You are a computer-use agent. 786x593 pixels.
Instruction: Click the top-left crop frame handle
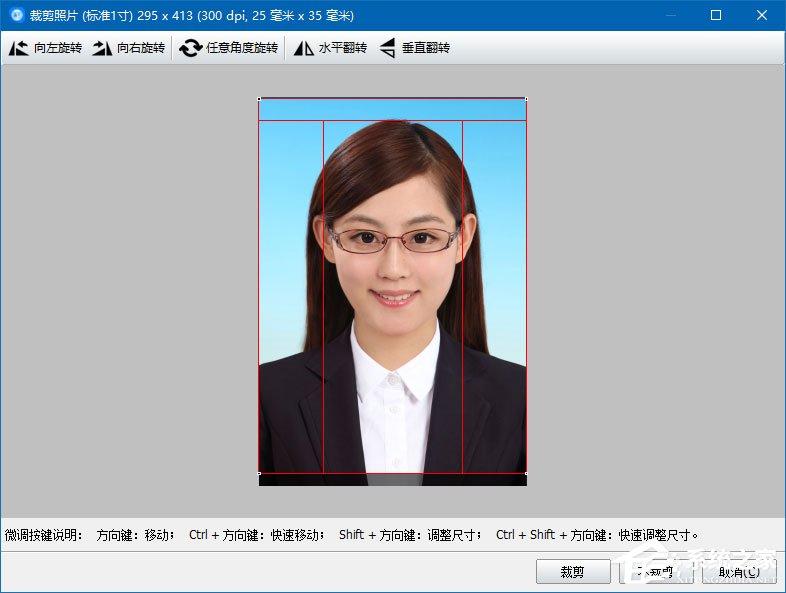coord(259,99)
